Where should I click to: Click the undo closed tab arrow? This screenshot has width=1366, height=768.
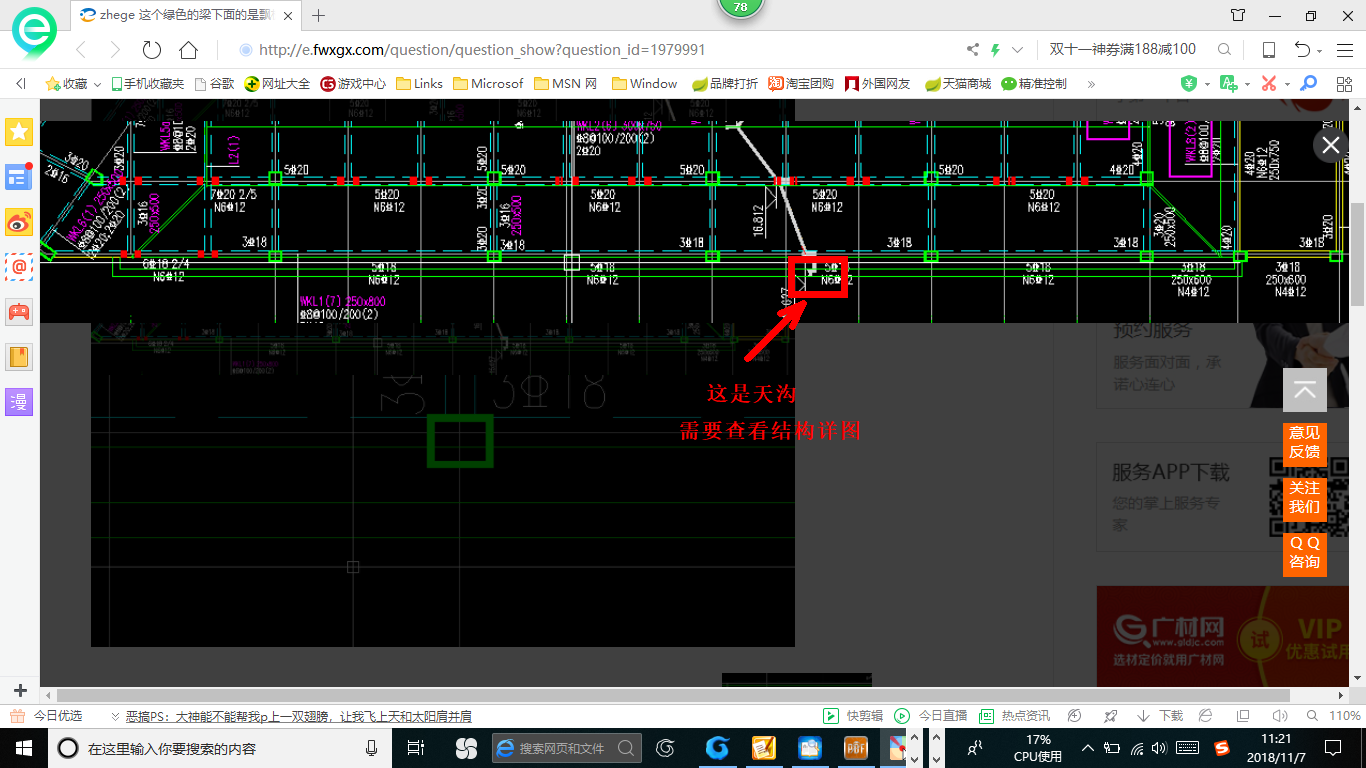(x=1302, y=50)
